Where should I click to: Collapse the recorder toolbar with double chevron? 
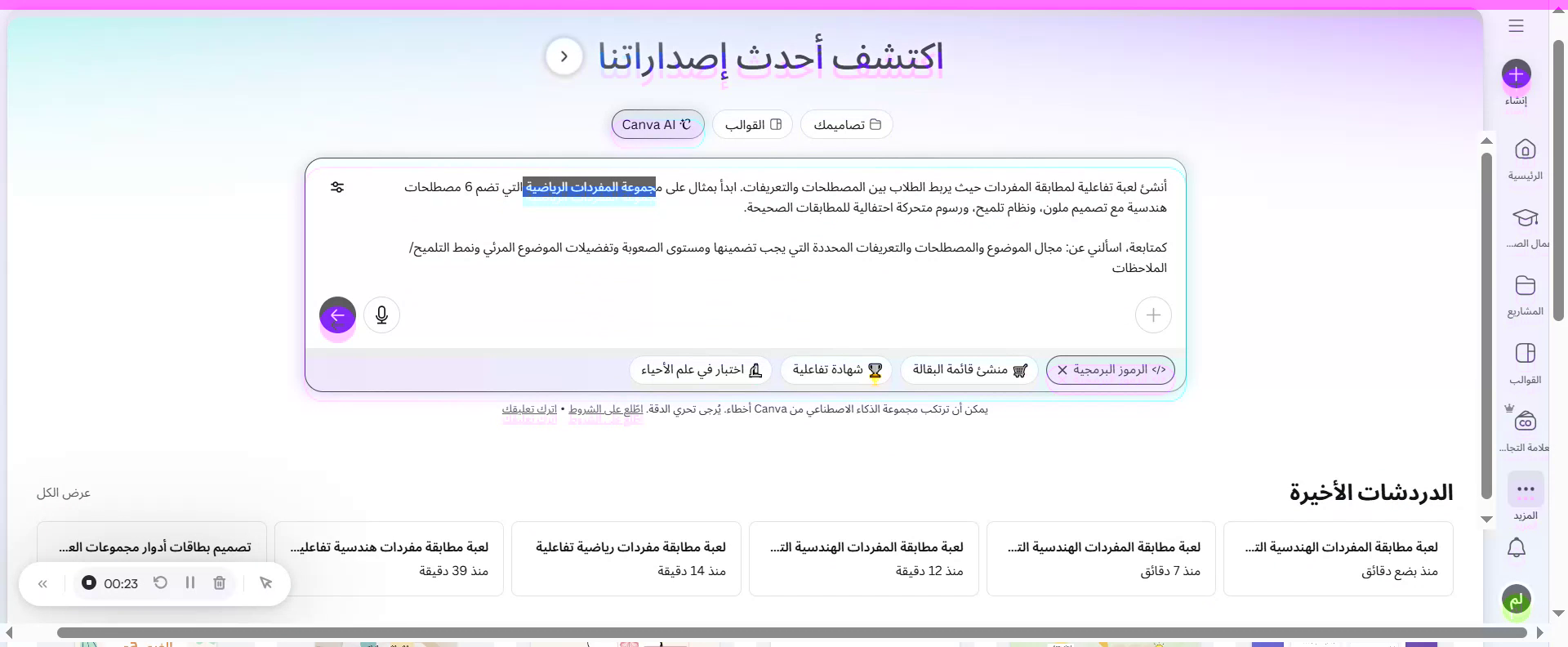click(42, 583)
